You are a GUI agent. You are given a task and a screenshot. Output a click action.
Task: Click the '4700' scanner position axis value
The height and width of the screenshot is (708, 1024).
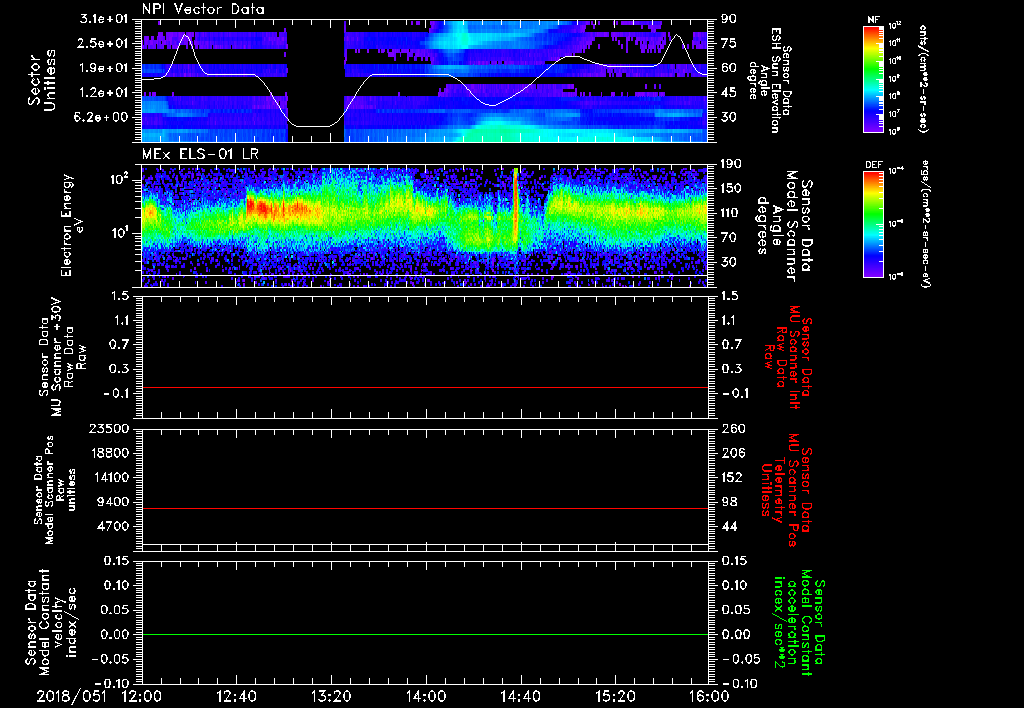114,526
